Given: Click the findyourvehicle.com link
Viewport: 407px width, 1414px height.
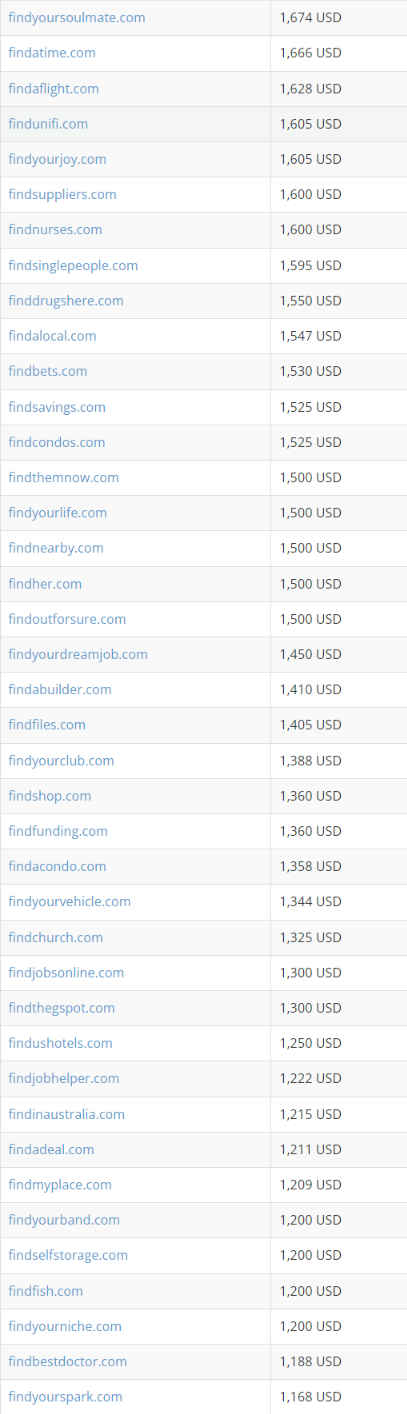Looking at the screenshot, I should click(69, 901).
